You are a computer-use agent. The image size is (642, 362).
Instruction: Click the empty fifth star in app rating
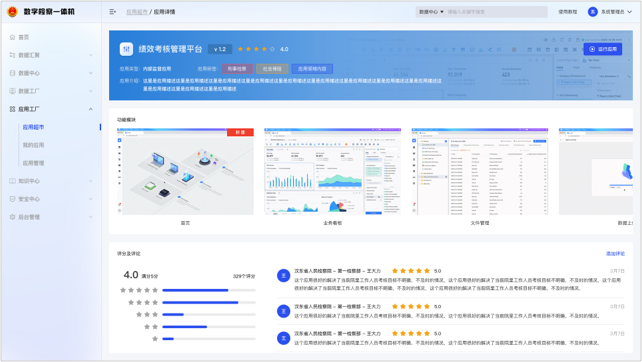(272, 49)
